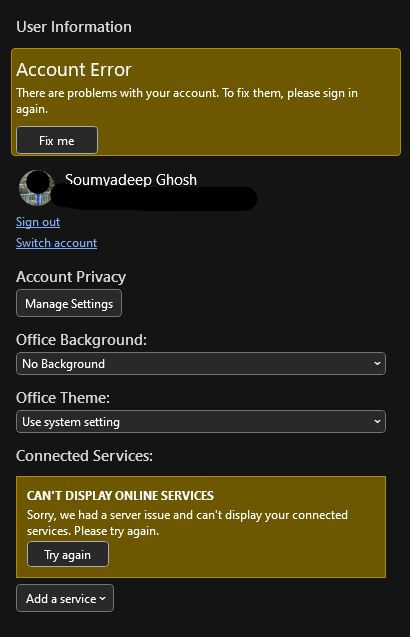Click the blacked-out email address
The width and height of the screenshot is (410, 637).
coord(154,199)
